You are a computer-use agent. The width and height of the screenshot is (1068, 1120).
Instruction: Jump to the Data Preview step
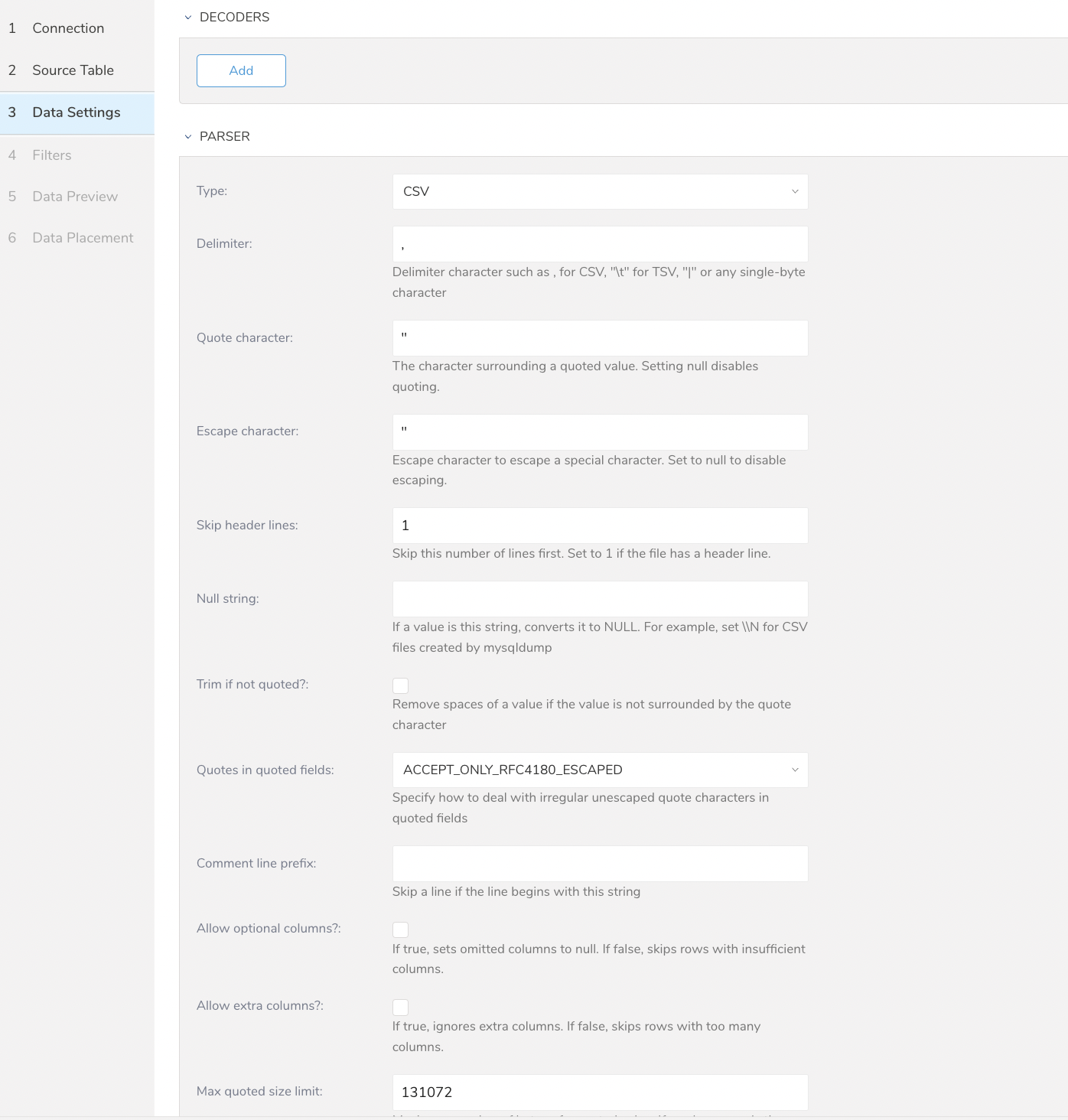click(75, 197)
